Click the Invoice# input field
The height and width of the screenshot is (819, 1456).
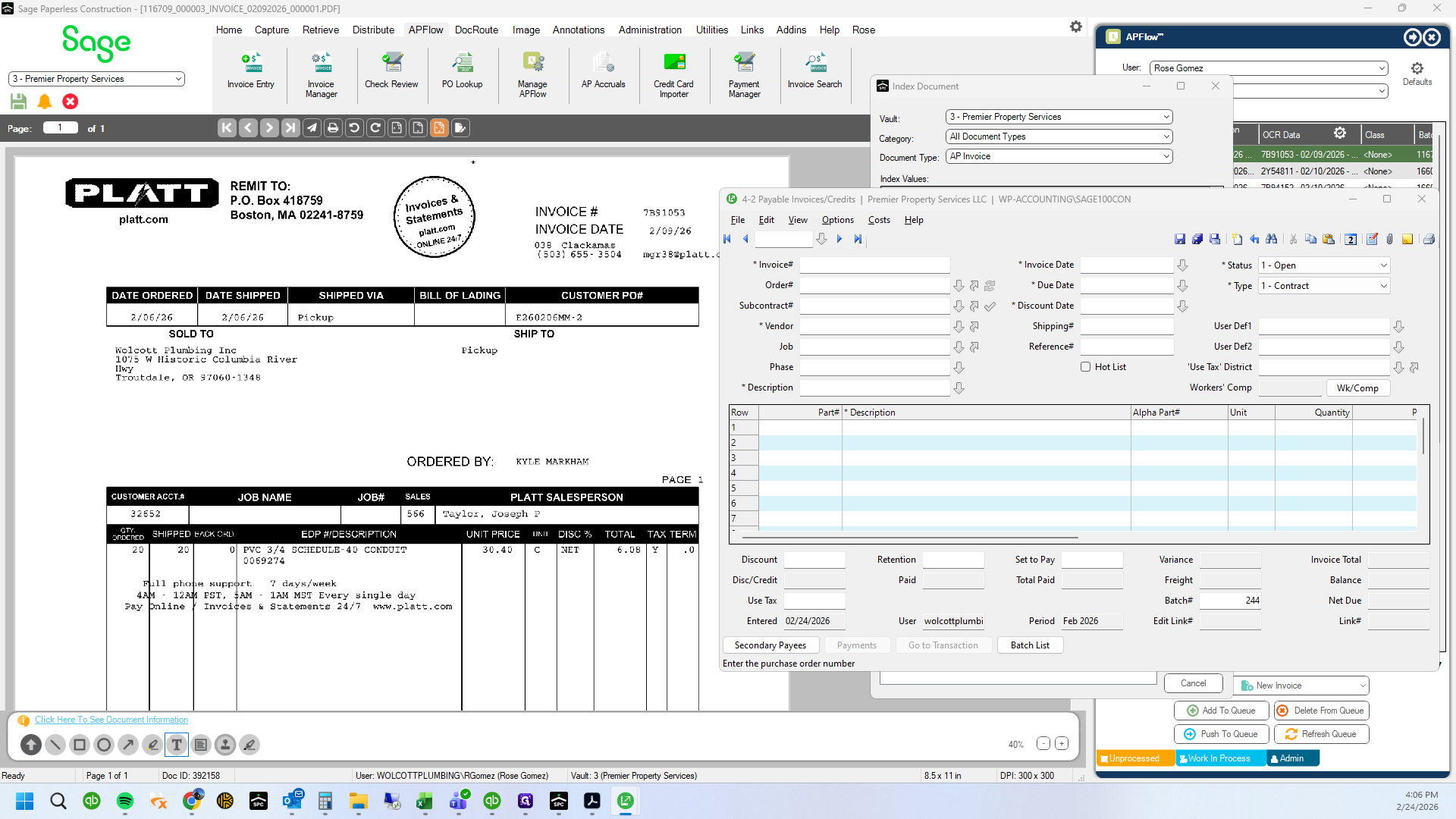point(874,265)
